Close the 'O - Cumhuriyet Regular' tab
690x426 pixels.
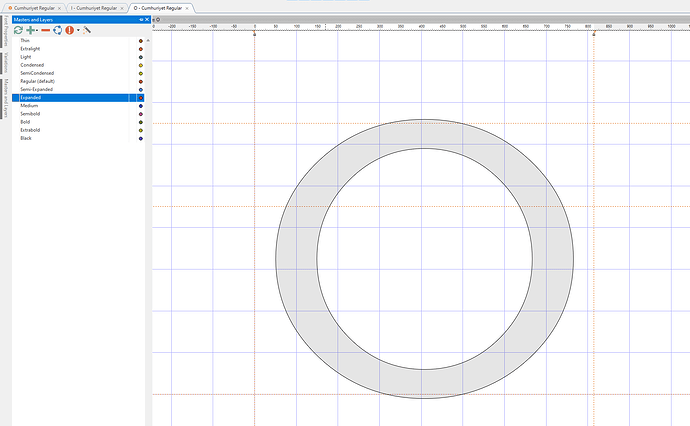191,7
